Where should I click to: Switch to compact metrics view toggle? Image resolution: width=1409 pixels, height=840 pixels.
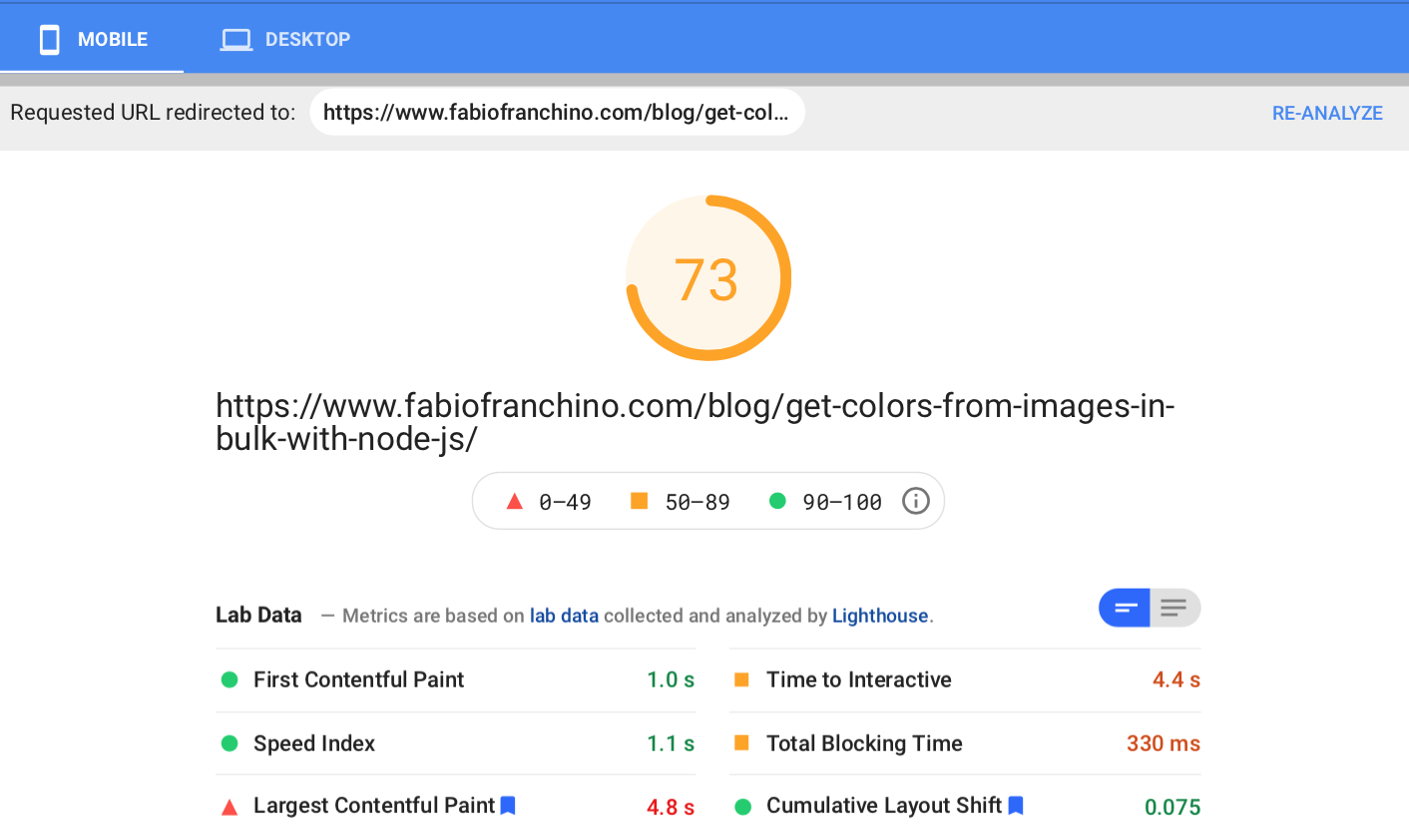click(1125, 608)
